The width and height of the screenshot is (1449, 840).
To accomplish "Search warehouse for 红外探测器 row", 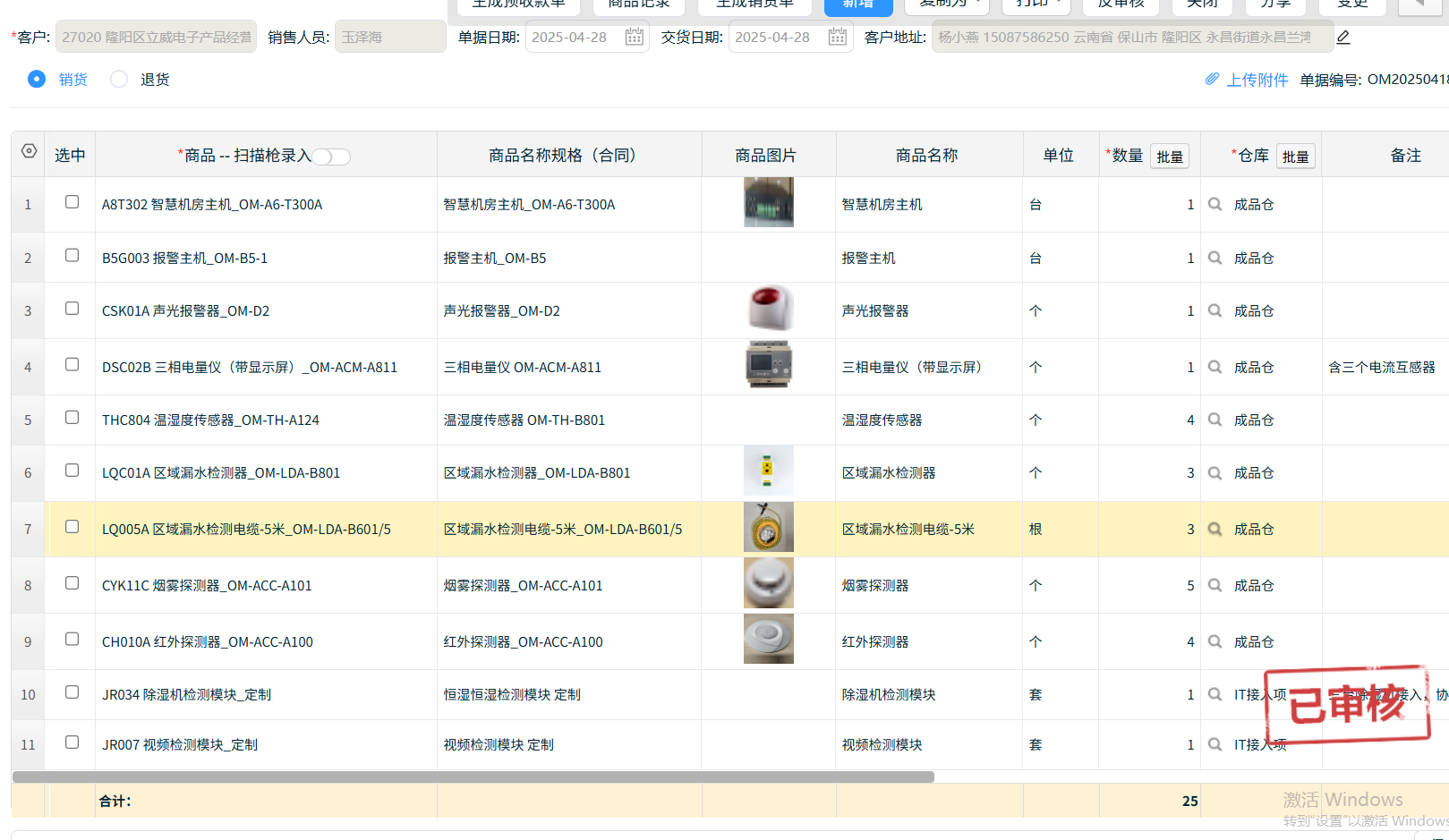I will (1215, 641).
